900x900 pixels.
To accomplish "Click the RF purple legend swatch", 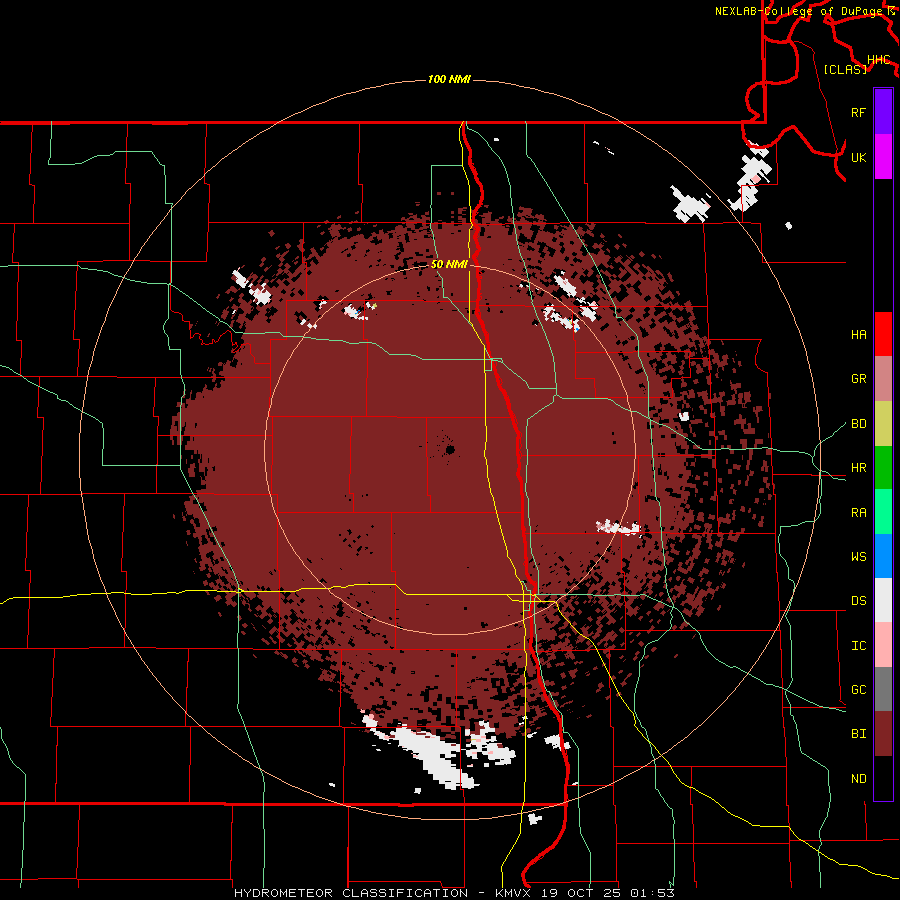I will click(883, 112).
